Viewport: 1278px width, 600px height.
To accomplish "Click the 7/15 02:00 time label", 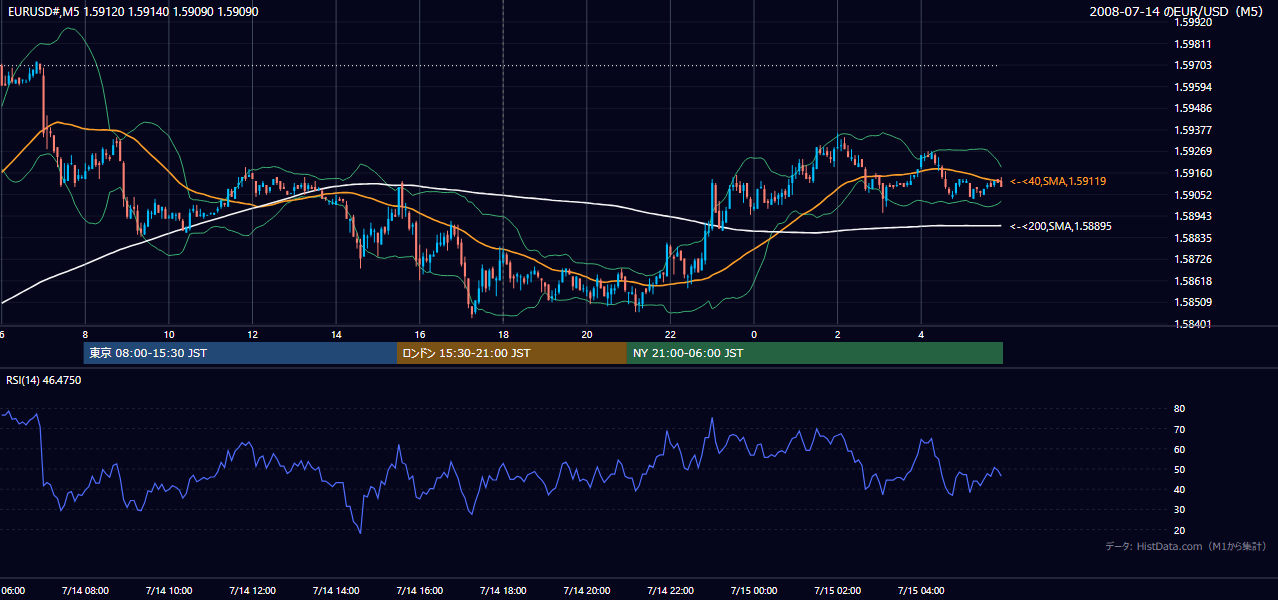I will click(837, 590).
